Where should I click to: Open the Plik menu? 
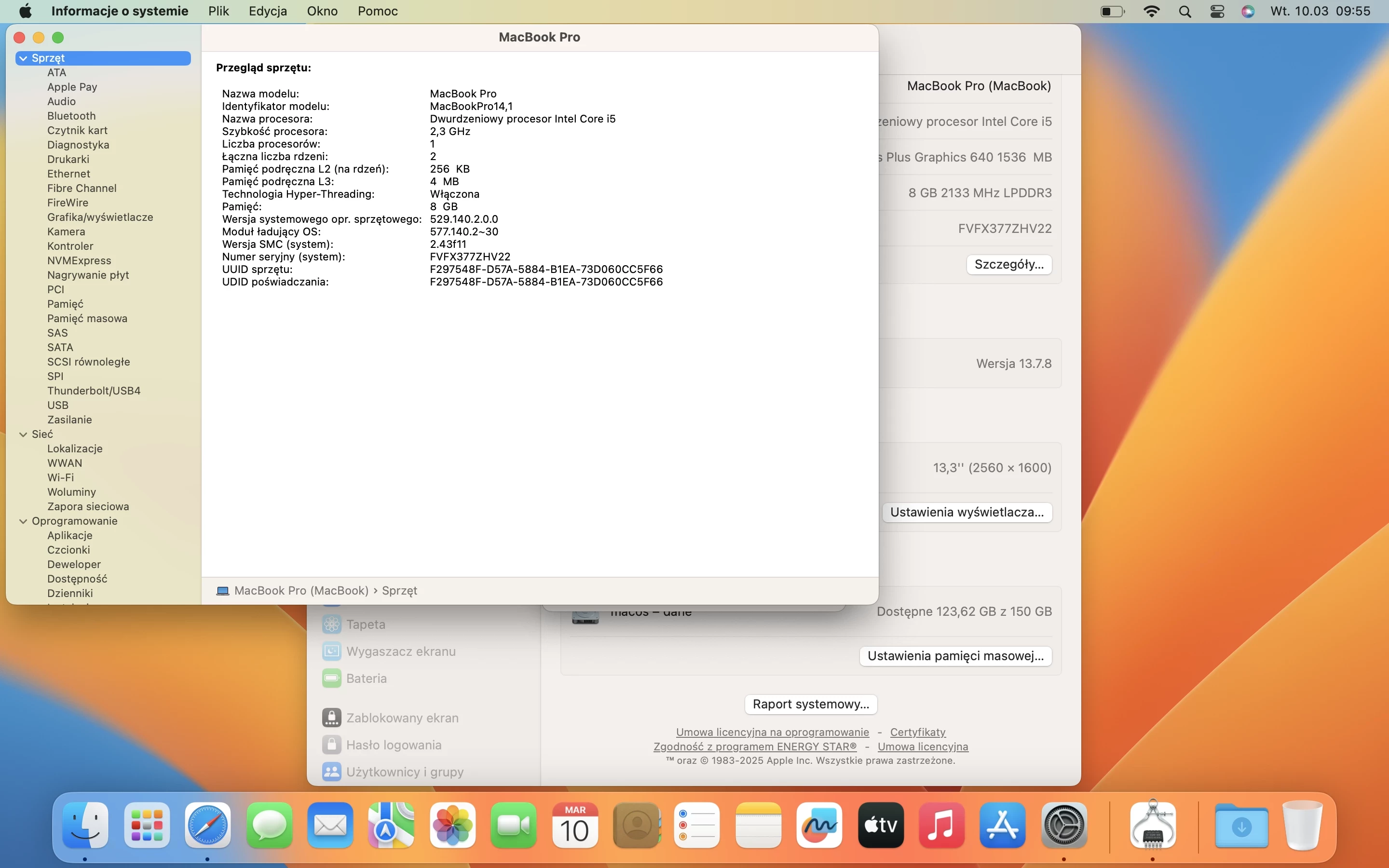point(218,11)
